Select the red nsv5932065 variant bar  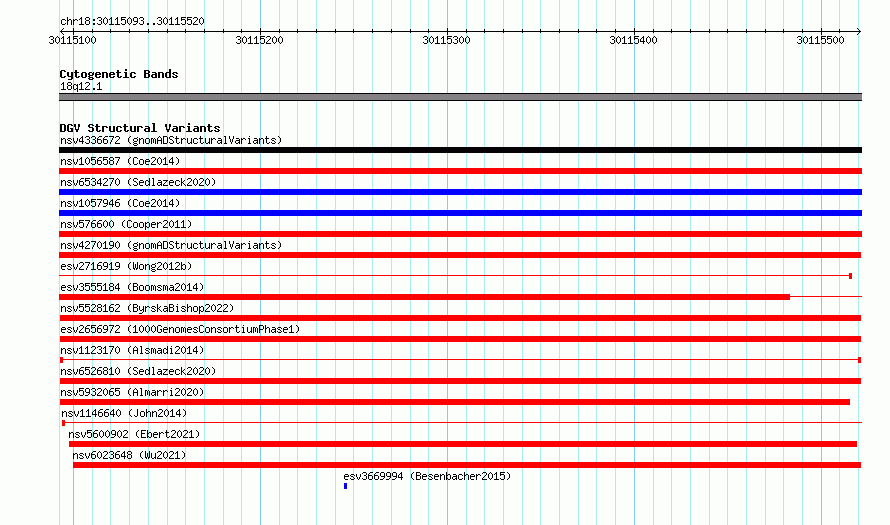454,402
